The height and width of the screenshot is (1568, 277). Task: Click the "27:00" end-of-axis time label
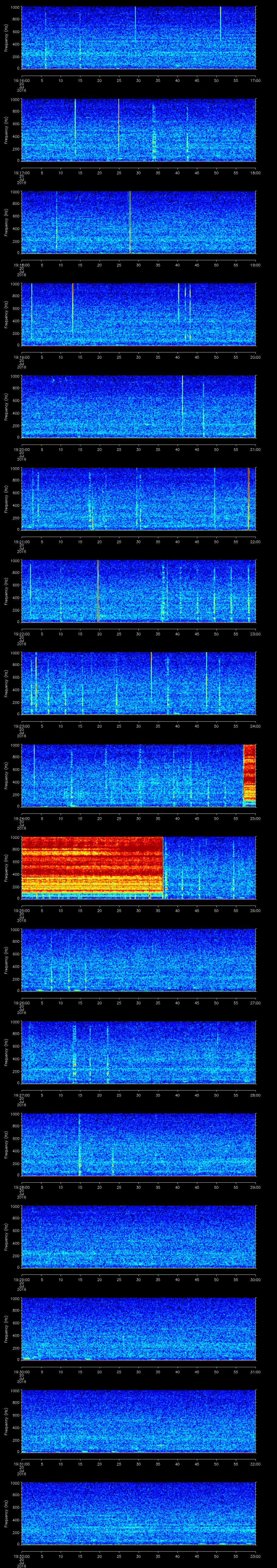255,1003
